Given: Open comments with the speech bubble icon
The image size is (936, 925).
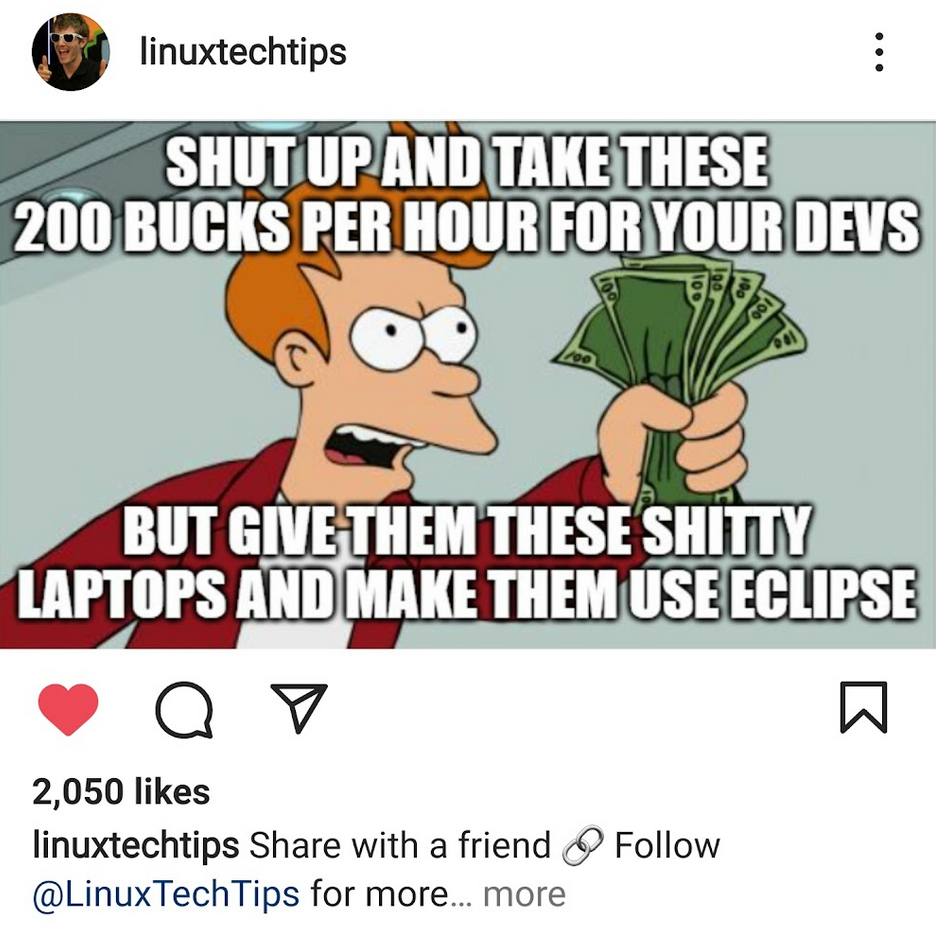Looking at the screenshot, I should pos(184,709).
